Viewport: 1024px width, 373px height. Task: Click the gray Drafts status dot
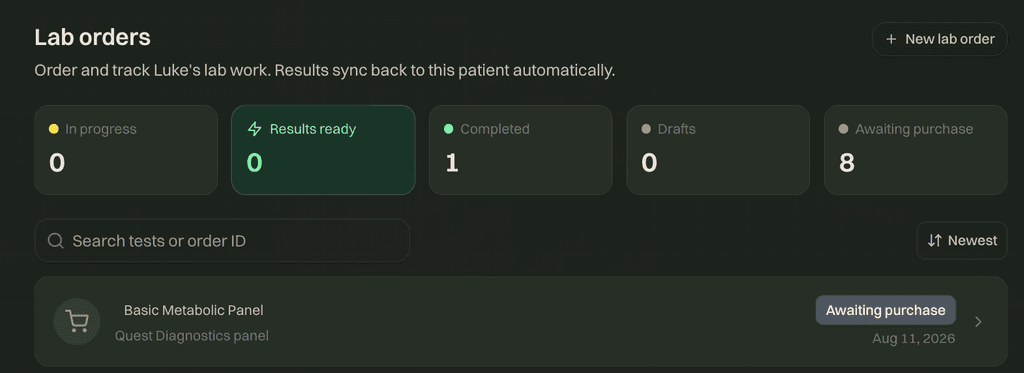point(646,129)
